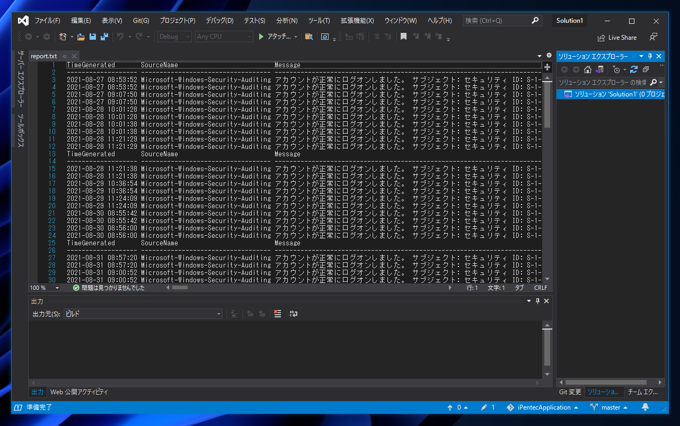The width and height of the screenshot is (680, 426).
Task: Click the CRLF line ending indicator
Action: point(540,288)
